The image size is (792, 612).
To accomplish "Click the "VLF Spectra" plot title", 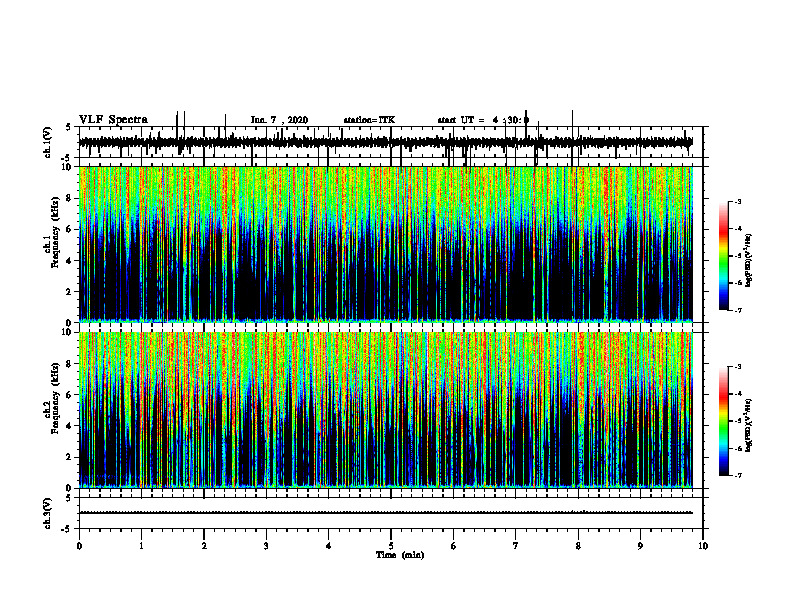I will pos(113,120).
